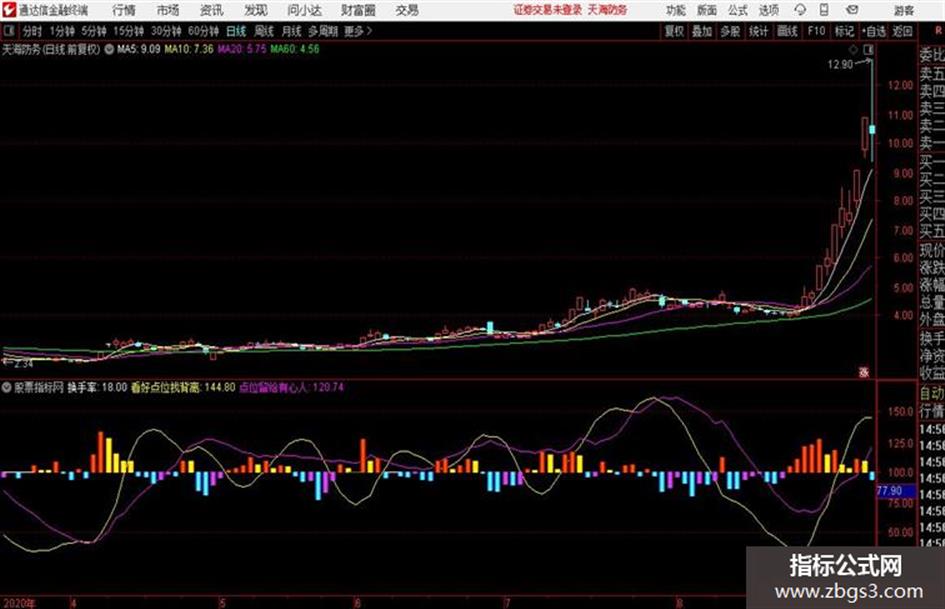Click the 现价 label in the right panel

pyautogui.click(x=932, y=250)
